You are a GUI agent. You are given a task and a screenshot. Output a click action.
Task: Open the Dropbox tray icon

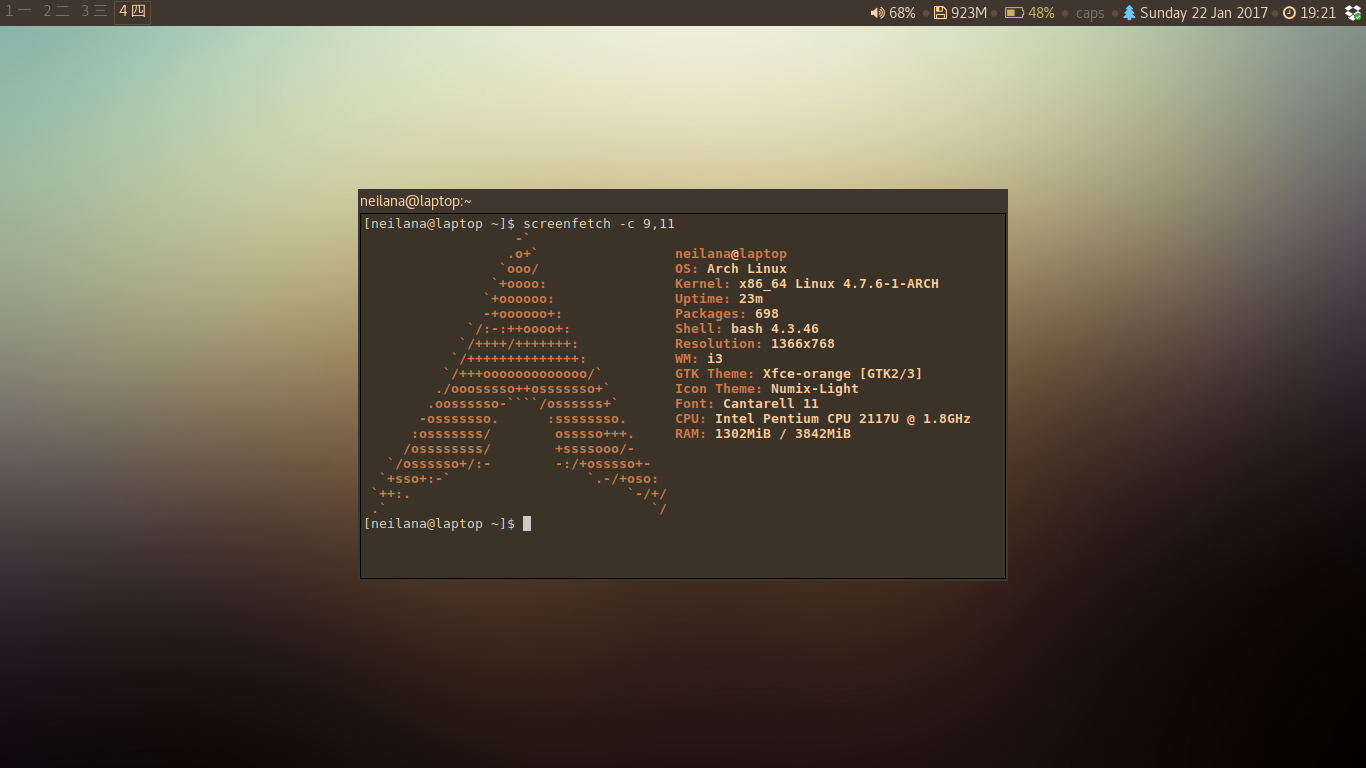[1353, 13]
